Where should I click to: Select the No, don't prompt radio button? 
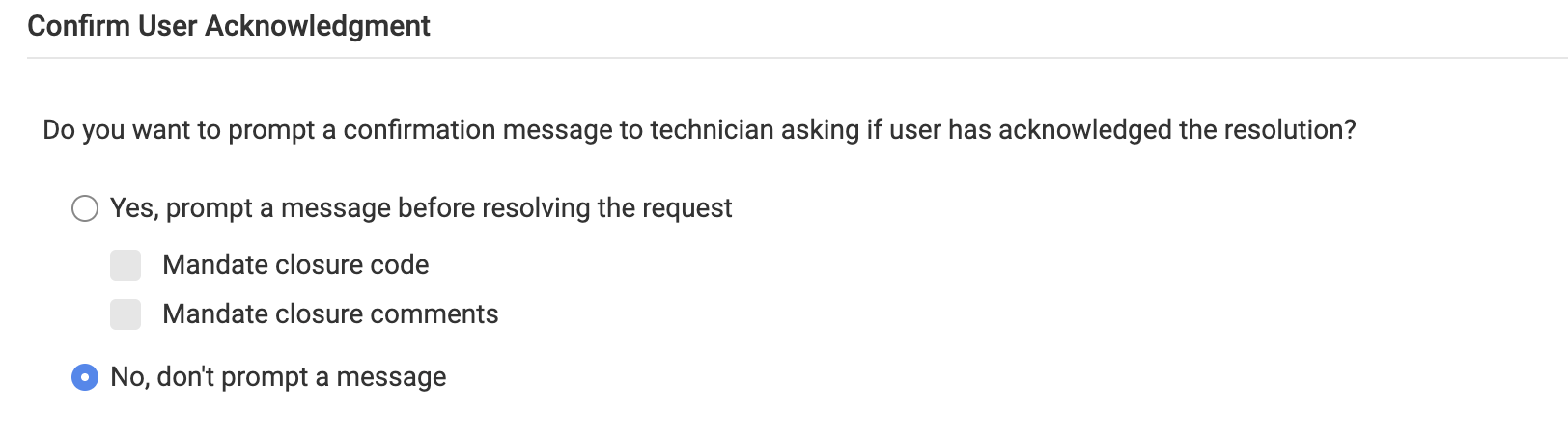85,377
